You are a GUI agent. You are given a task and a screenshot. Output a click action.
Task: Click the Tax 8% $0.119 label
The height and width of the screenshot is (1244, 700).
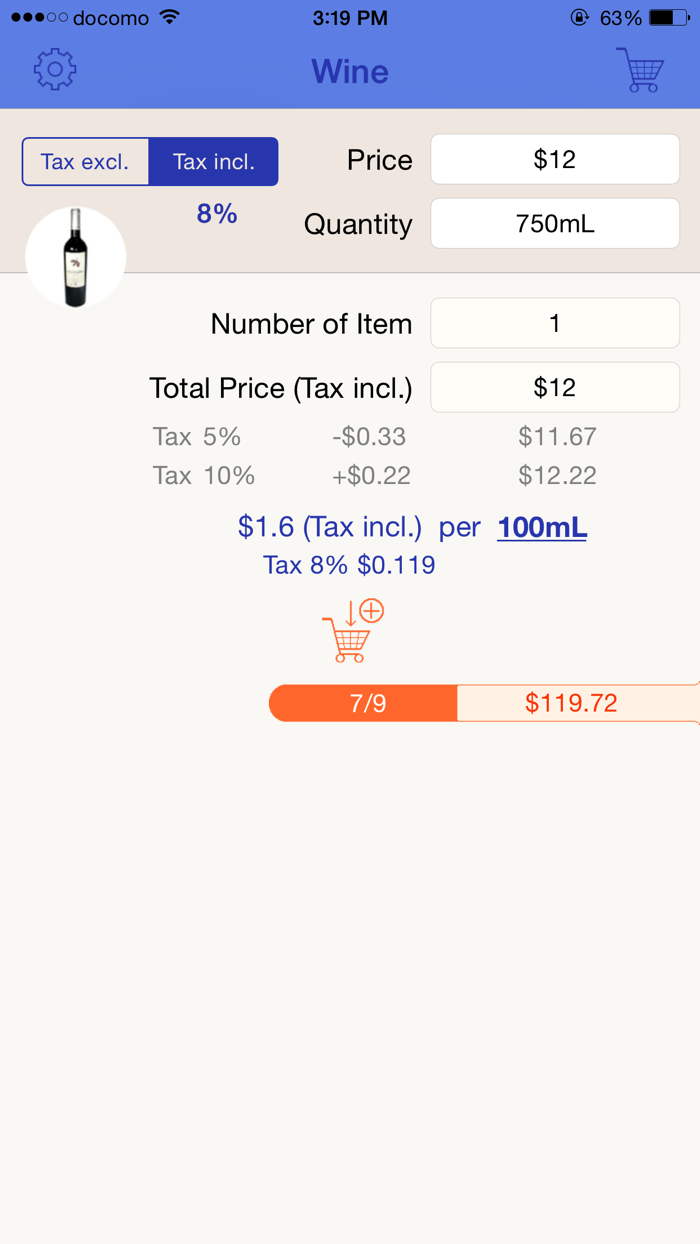coord(349,565)
